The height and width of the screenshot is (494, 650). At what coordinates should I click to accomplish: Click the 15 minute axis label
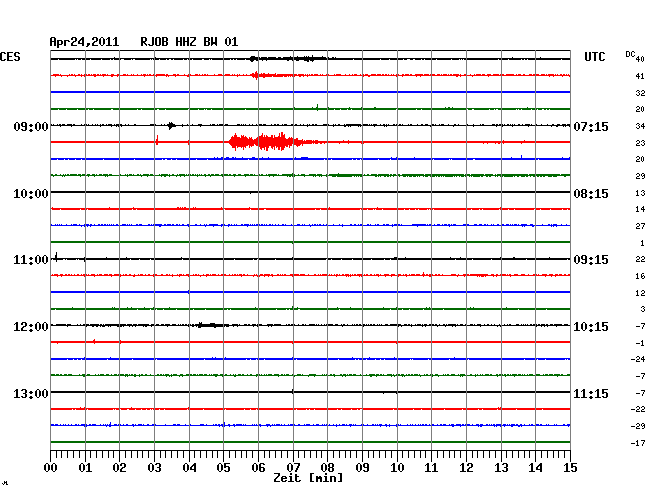[570, 468]
